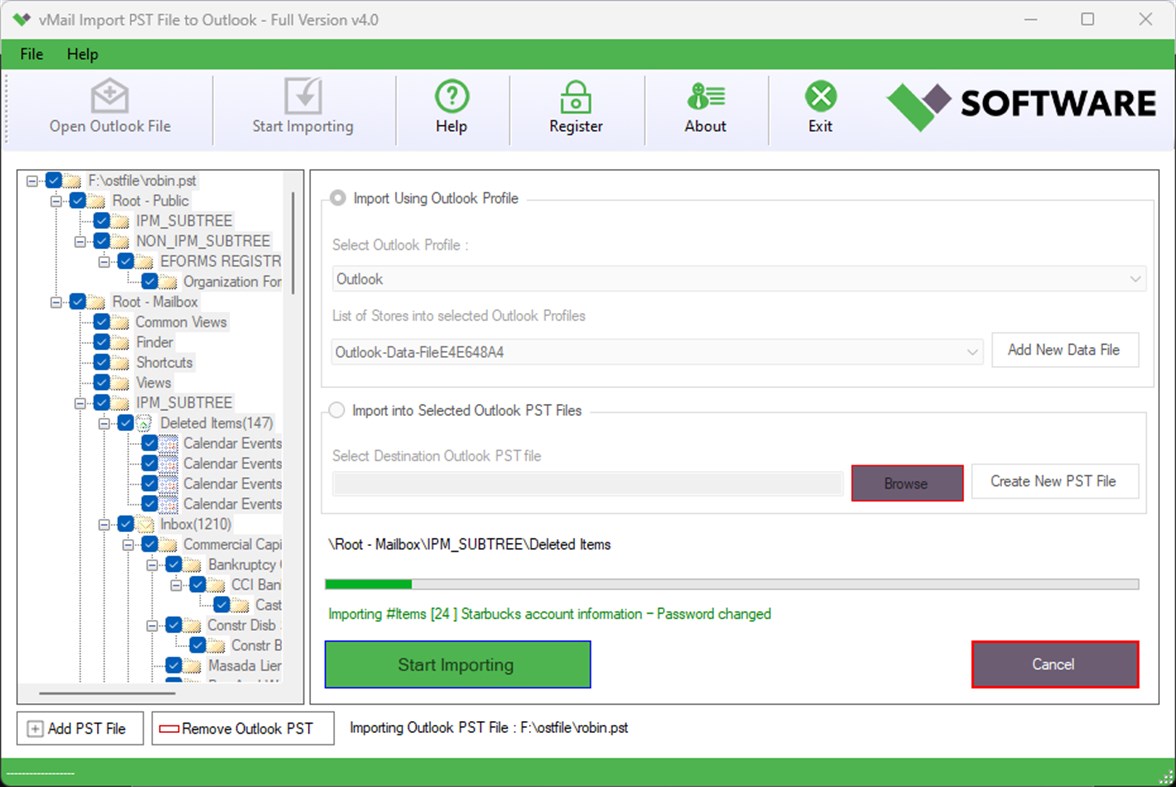1176x787 pixels.
Task: Click the Add PST File icon
Action: click(x=35, y=728)
